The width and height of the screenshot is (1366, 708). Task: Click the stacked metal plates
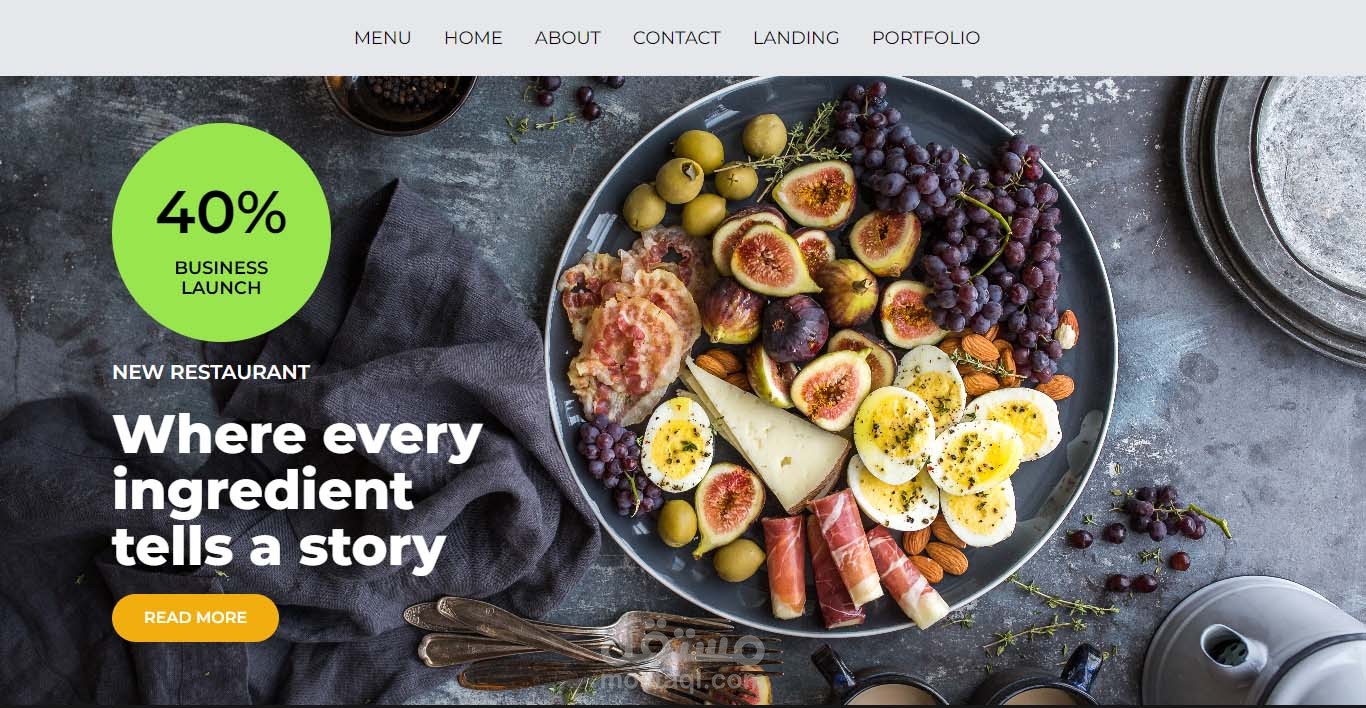click(x=1275, y=215)
